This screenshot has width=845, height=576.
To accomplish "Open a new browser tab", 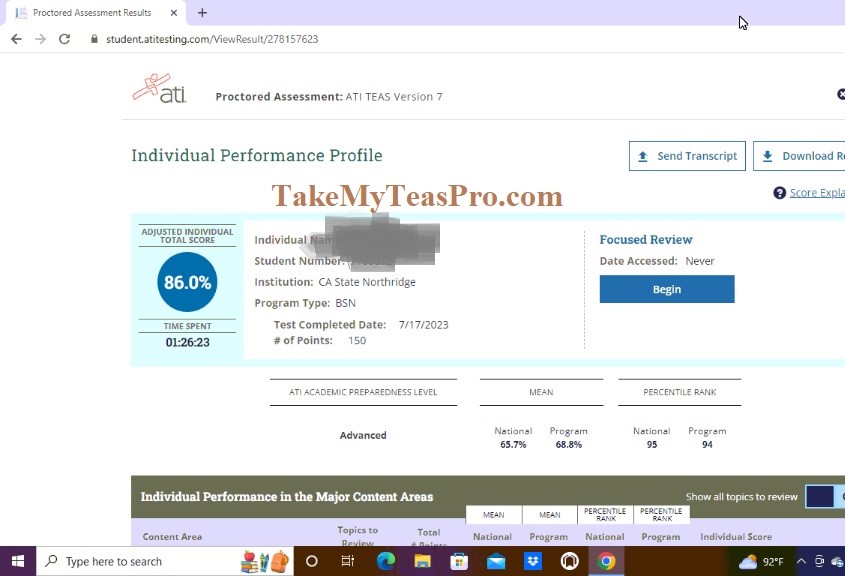I will [x=202, y=12].
